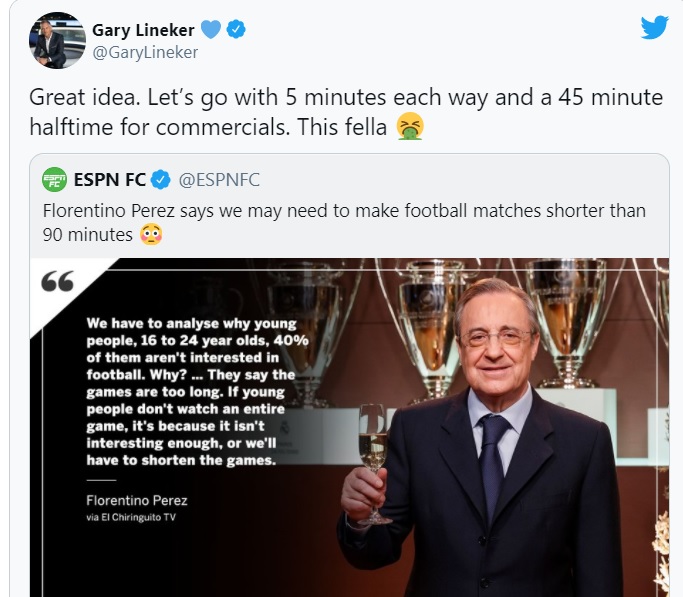Click the large quotation mark graphic
This screenshot has height=597, width=683.
58,281
